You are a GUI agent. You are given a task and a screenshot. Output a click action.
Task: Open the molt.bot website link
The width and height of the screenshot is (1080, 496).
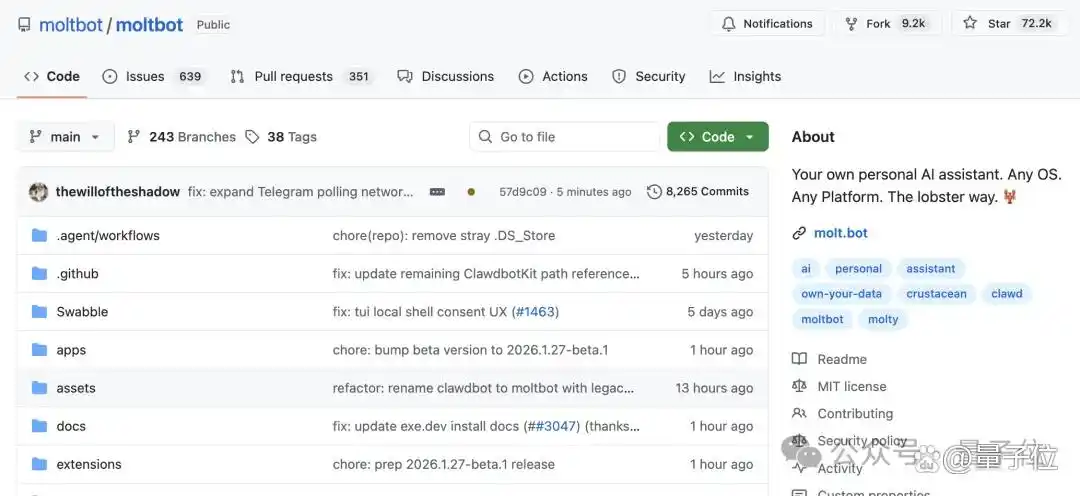click(841, 233)
